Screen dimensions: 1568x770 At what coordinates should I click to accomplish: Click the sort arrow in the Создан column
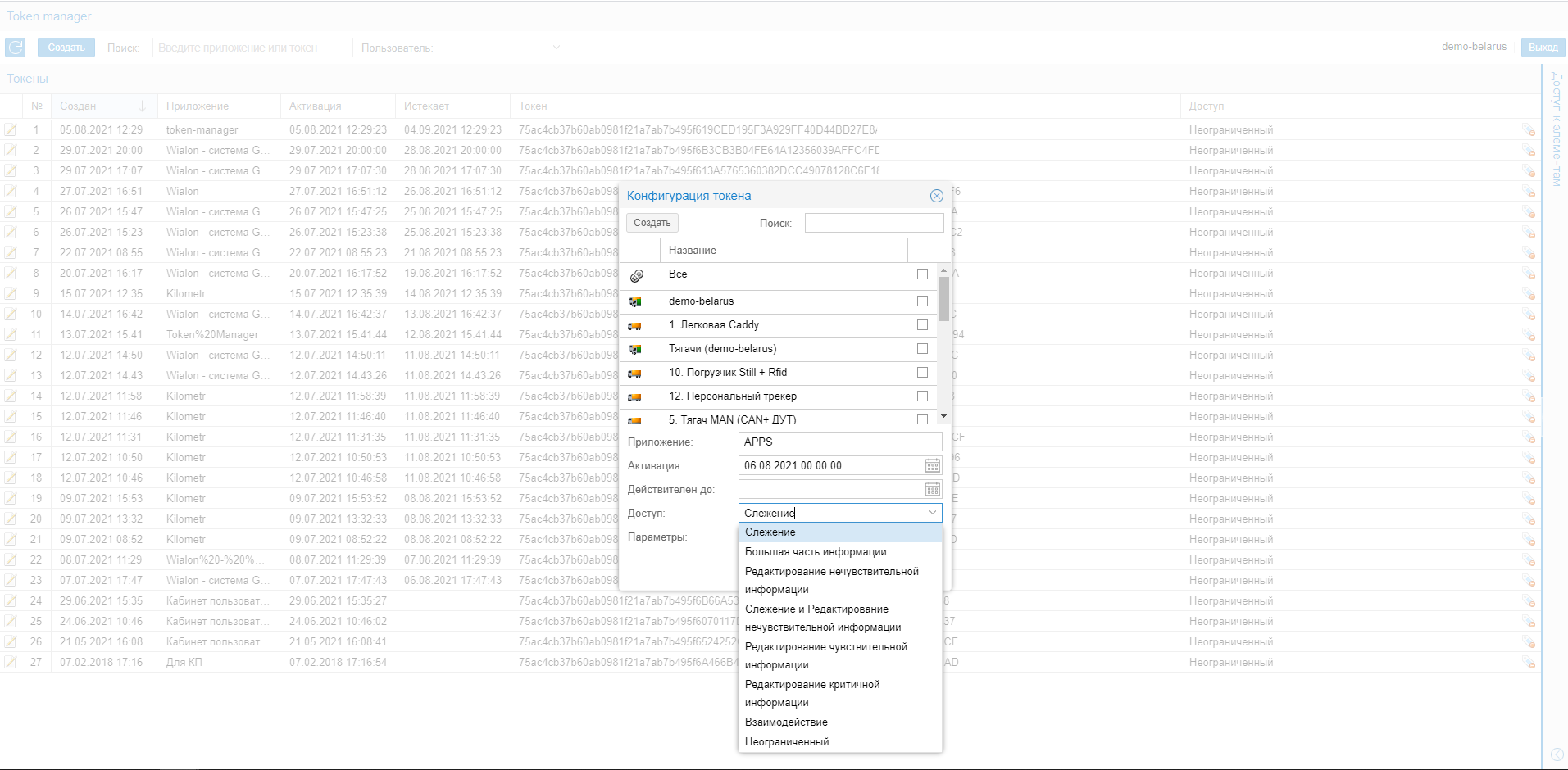(142, 106)
